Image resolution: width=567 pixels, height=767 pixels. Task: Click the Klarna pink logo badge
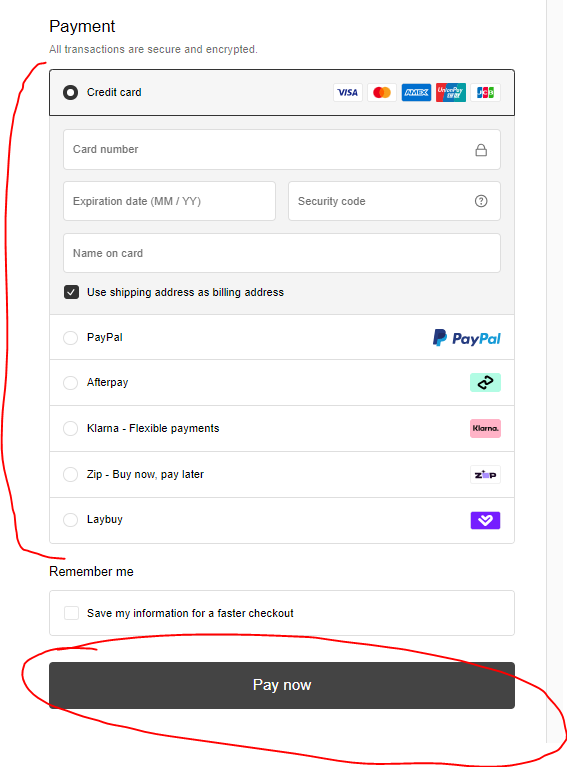pos(485,429)
